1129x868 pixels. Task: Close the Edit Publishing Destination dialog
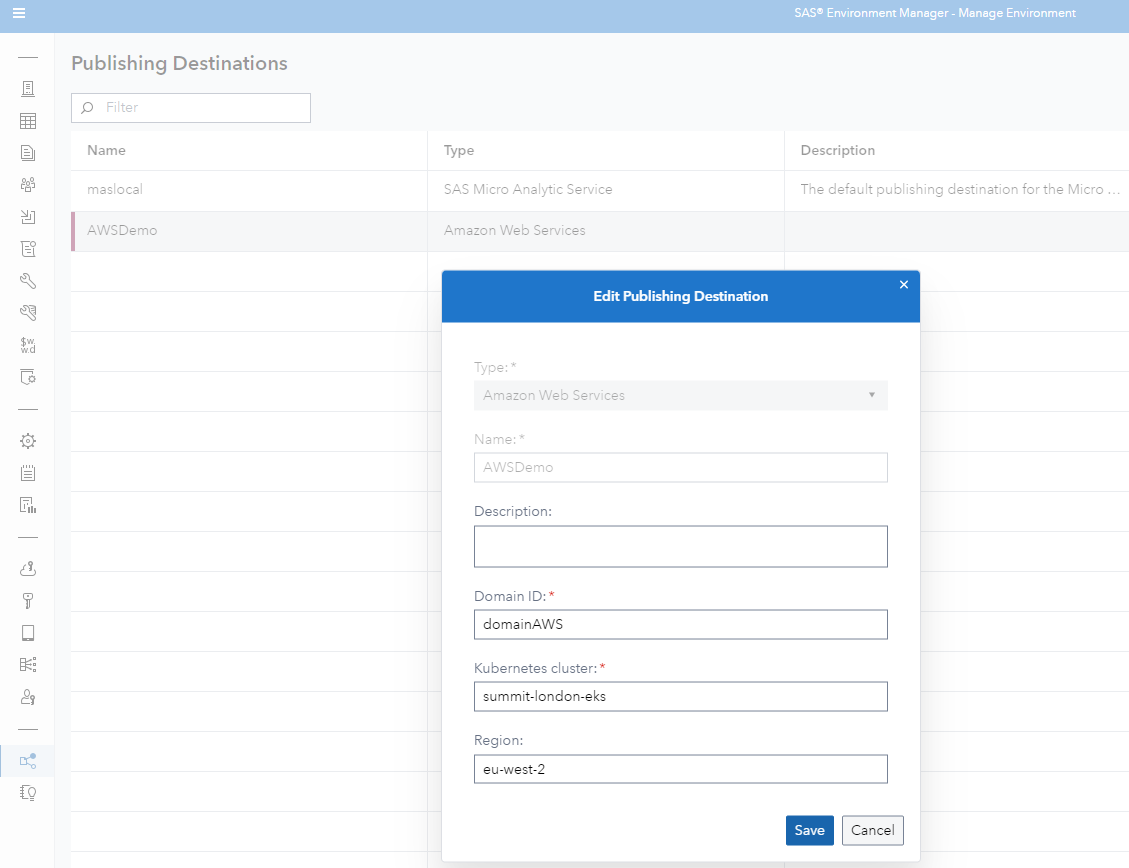904,285
